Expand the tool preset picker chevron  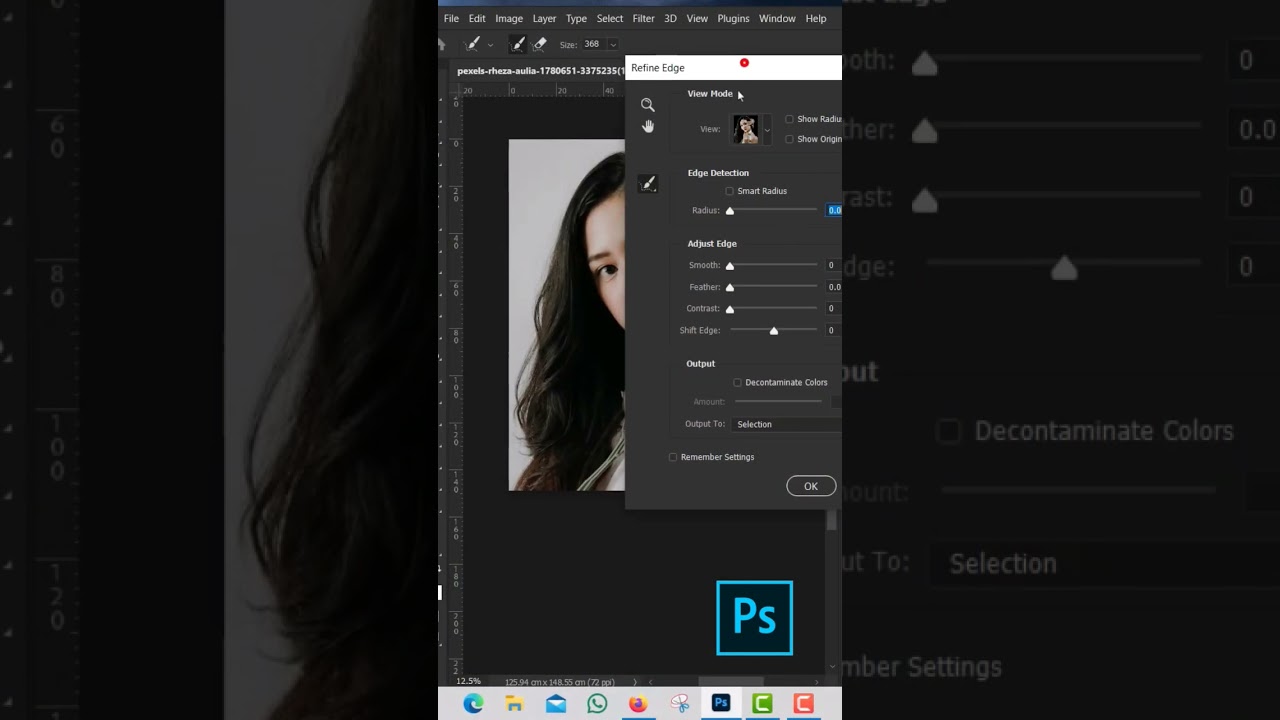click(490, 44)
